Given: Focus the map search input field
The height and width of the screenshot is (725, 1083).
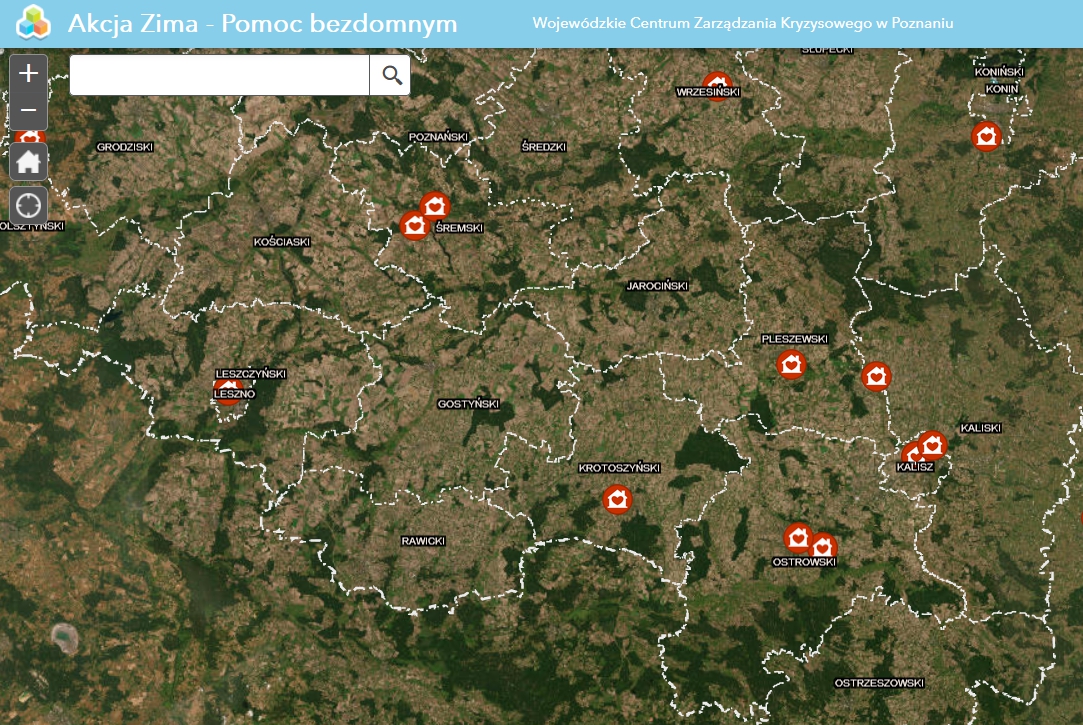Looking at the screenshot, I should pyautogui.click(x=220, y=75).
